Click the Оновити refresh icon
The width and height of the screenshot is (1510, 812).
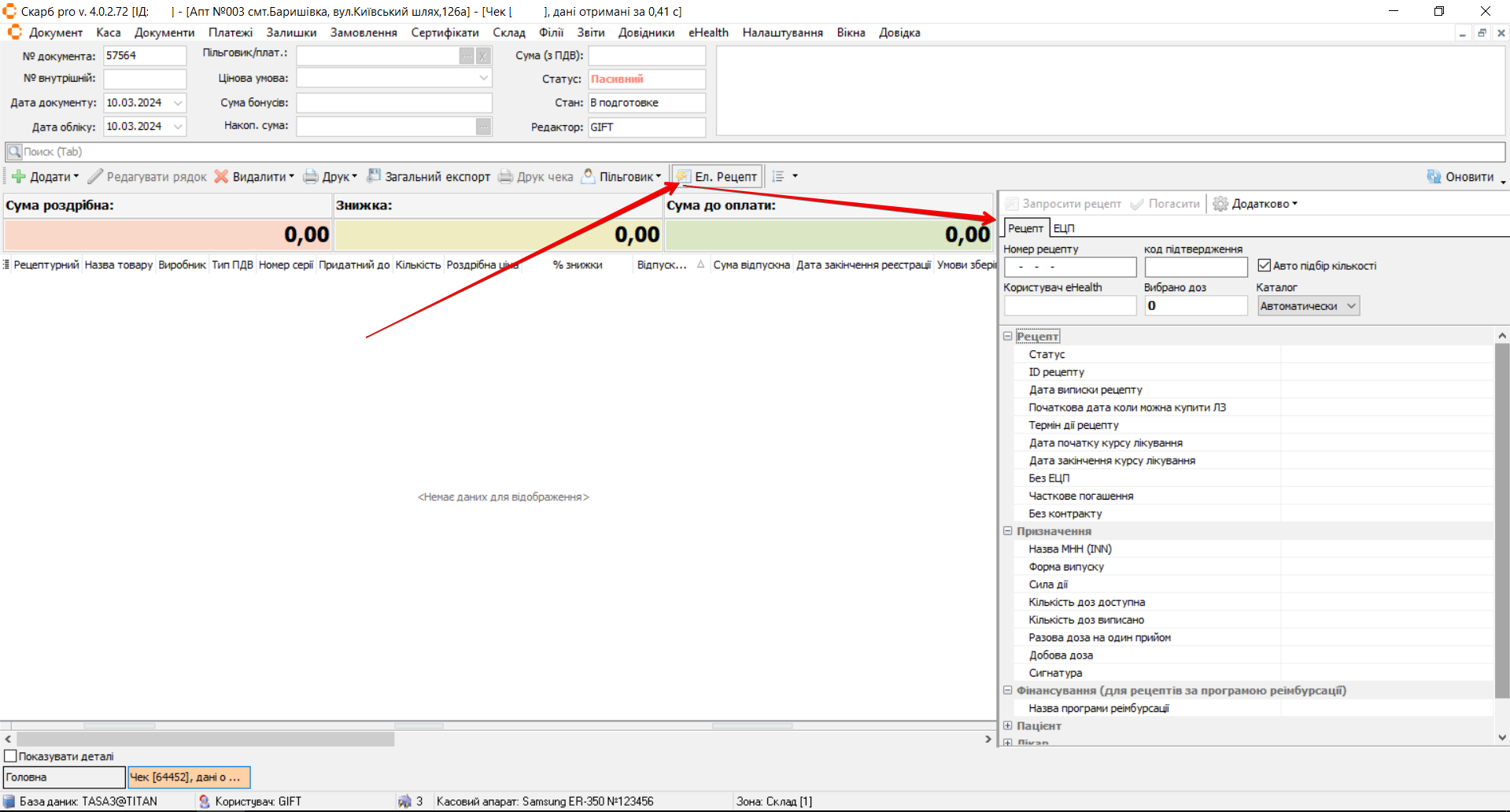click(x=1434, y=177)
